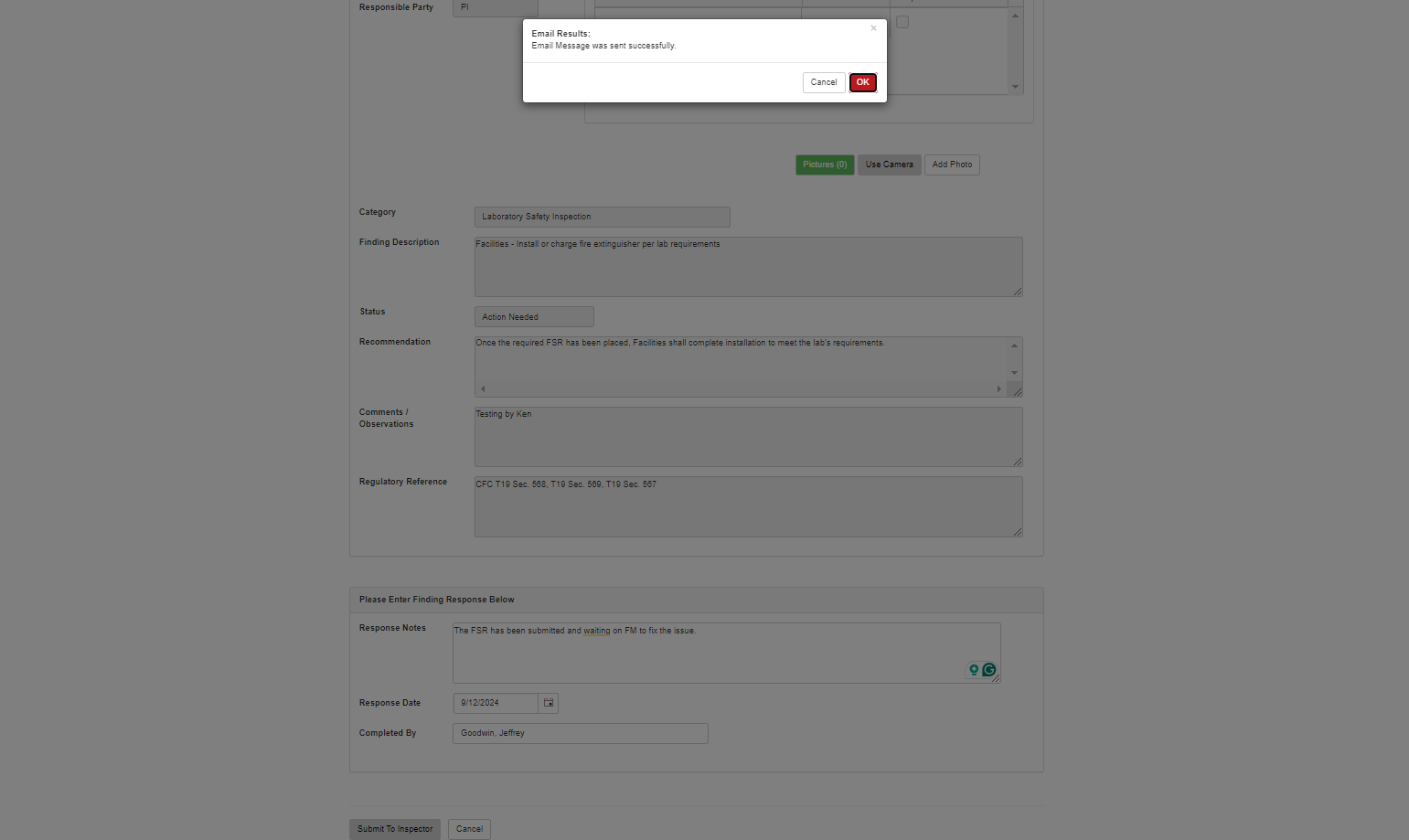The height and width of the screenshot is (840, 1409).
Task: Open the Pictures (0) gallery
Action: coord(825,165)
